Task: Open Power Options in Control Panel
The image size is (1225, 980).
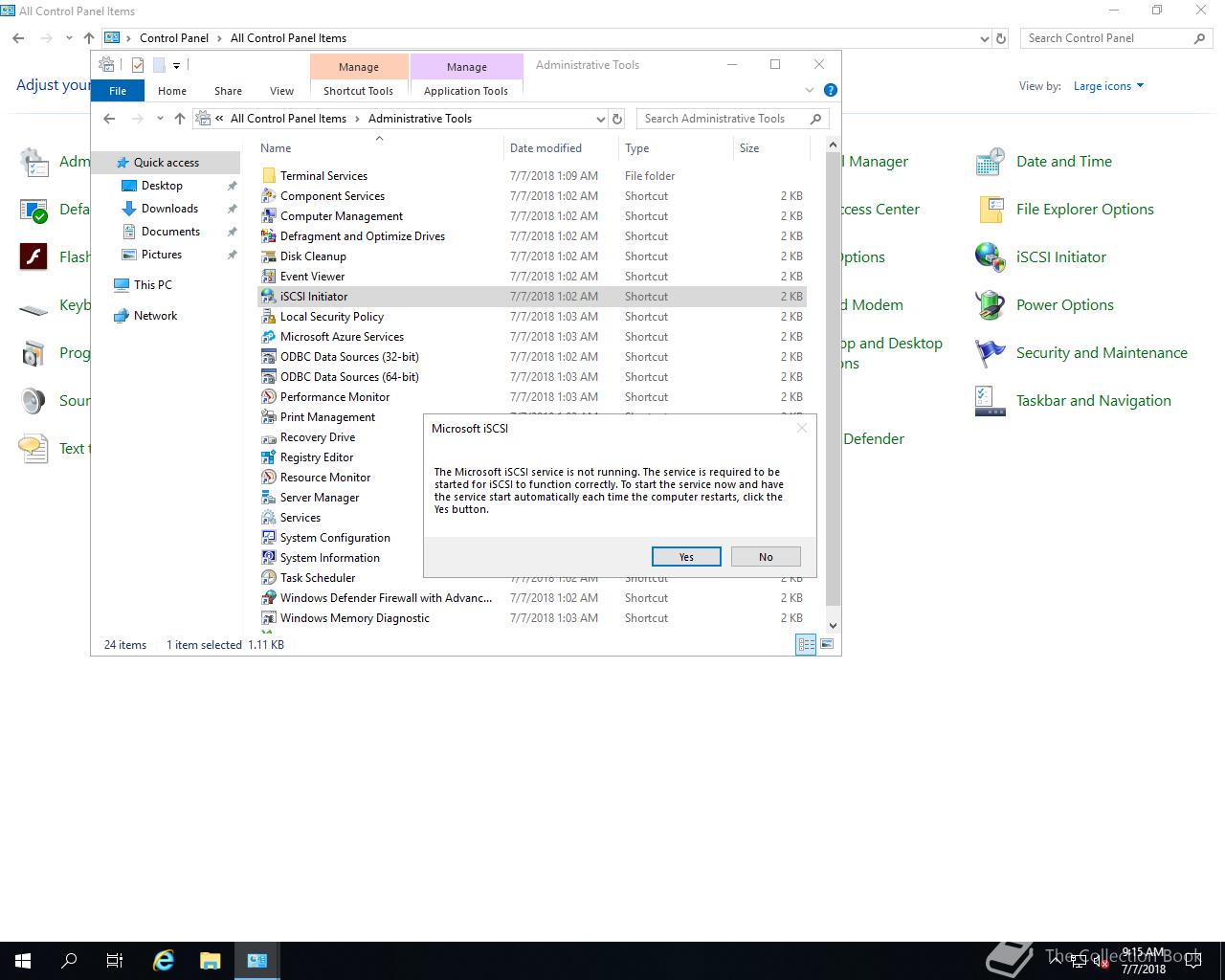Action: 1064,304
